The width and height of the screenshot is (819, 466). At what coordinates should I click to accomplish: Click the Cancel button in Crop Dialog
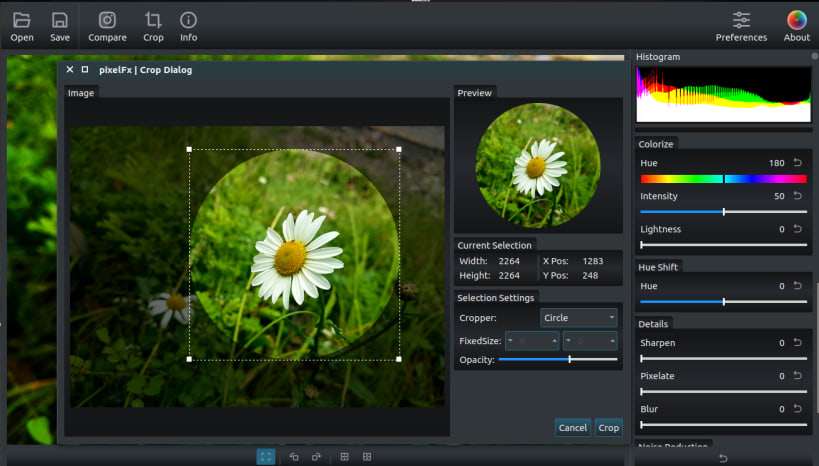[x=572, y=427]
